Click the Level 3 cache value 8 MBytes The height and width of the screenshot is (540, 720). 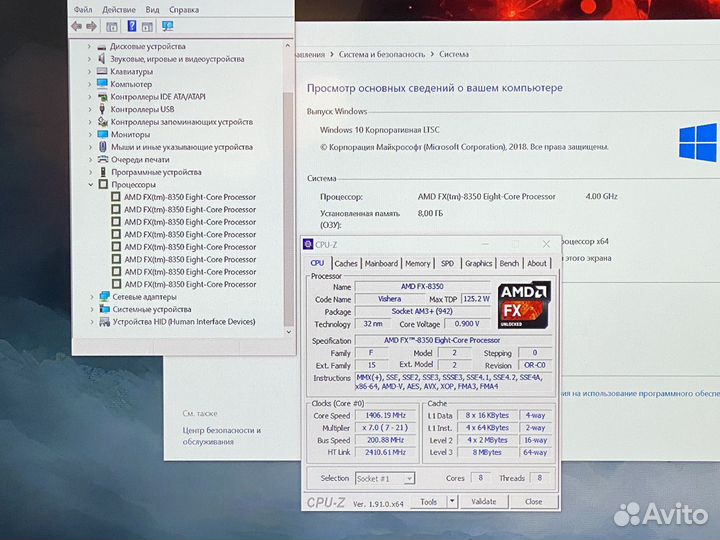point(487,452)
